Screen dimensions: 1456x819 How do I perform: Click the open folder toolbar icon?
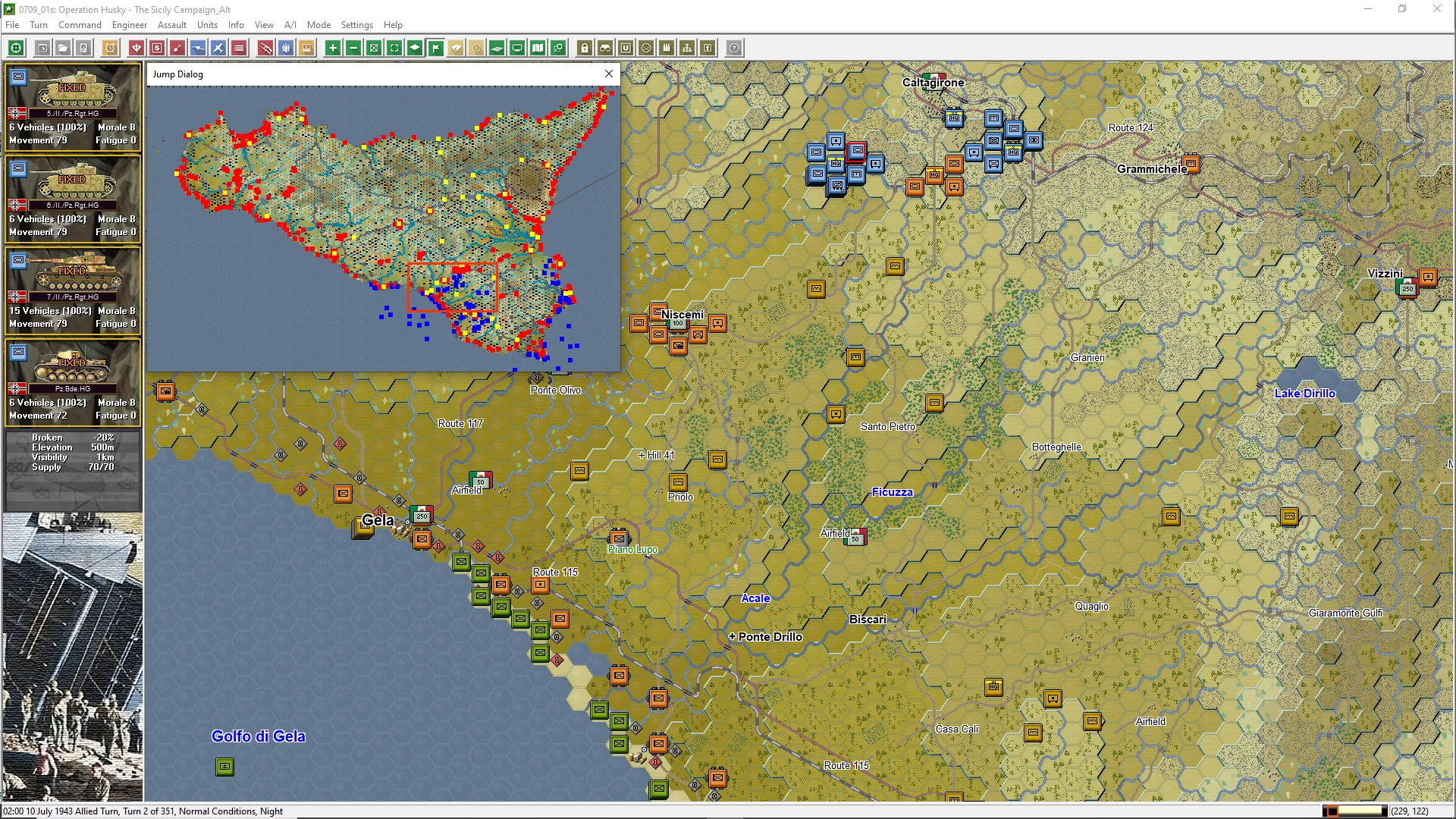(63, 48)
